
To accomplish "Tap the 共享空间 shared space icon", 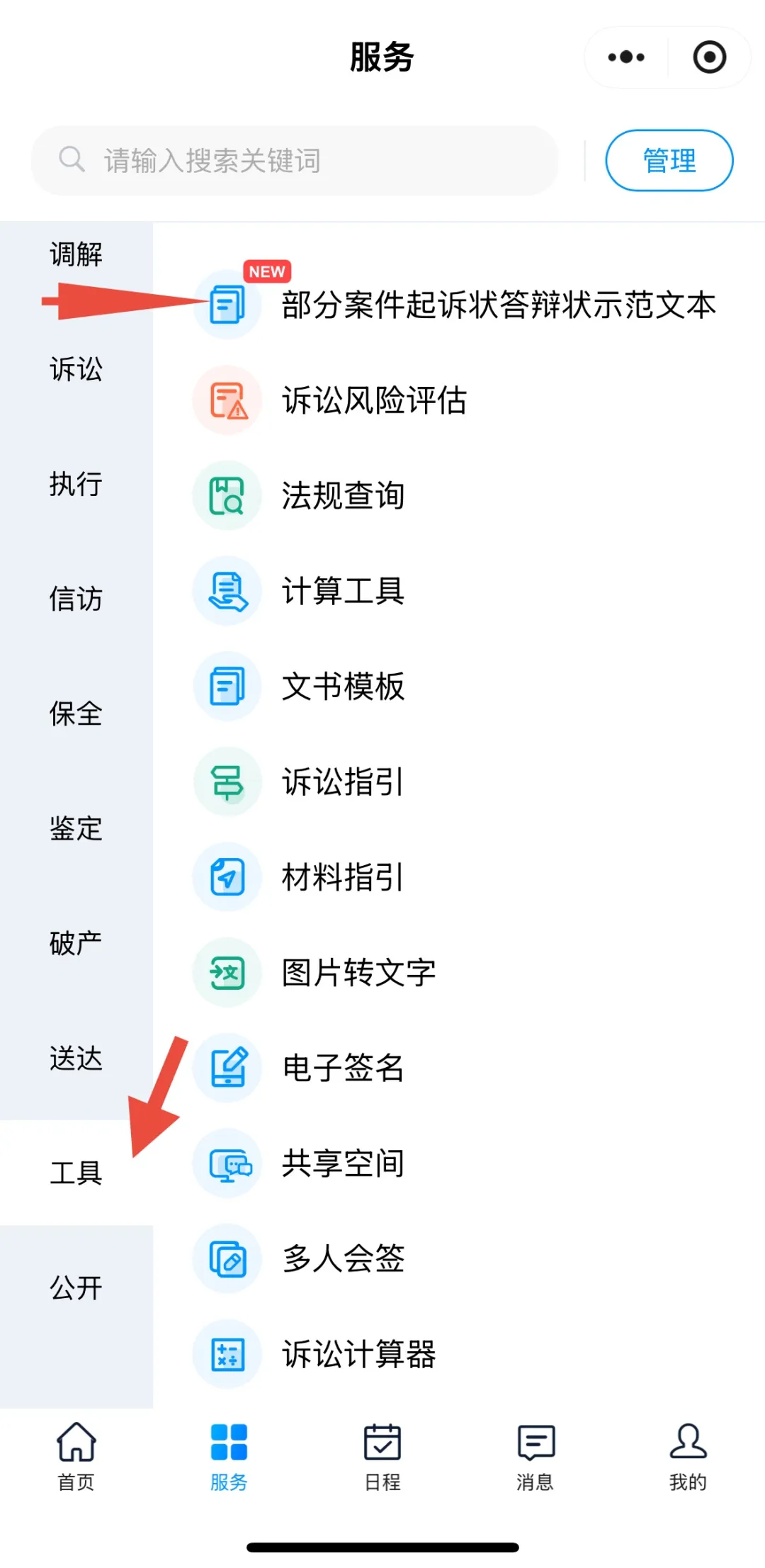I will 227,1163.
